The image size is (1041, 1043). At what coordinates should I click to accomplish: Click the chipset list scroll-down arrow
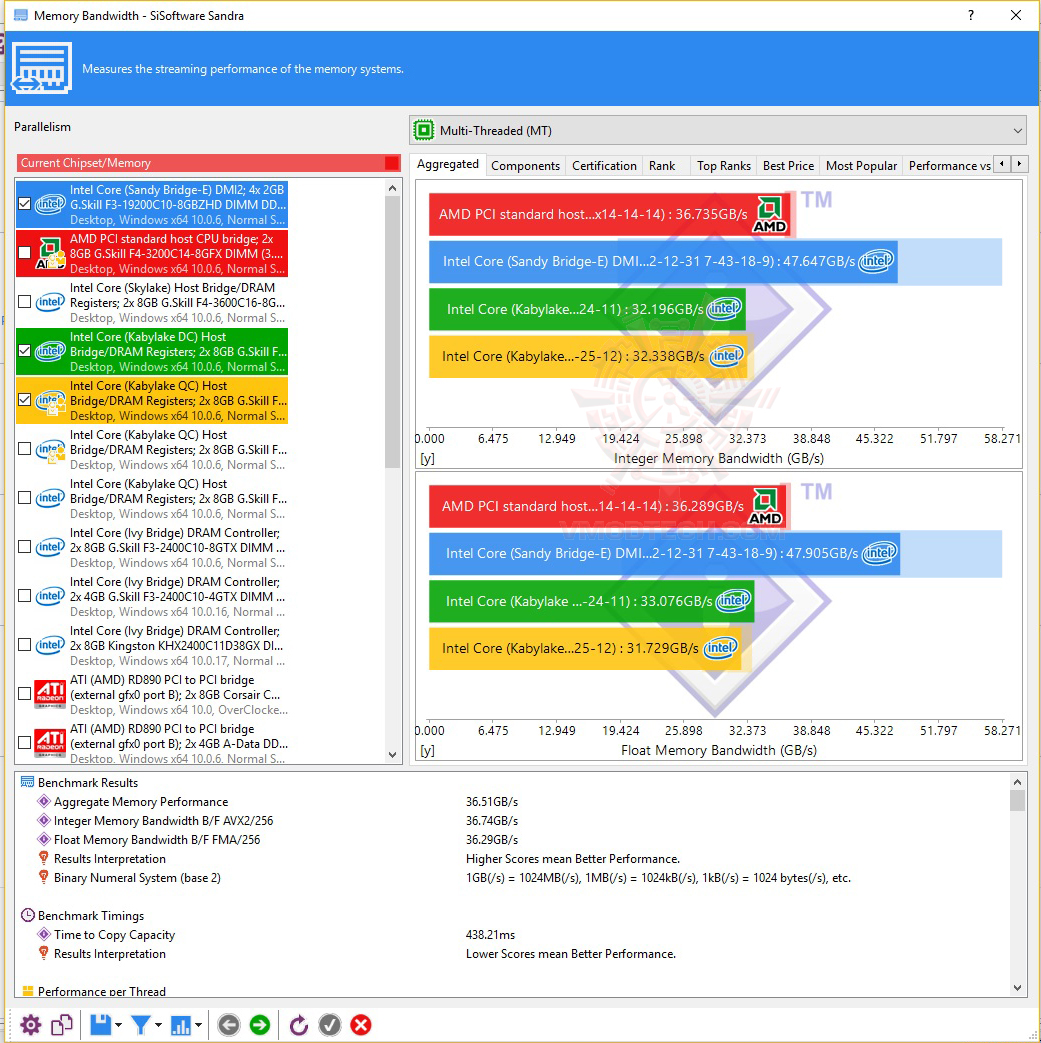(x=392, y=755)
